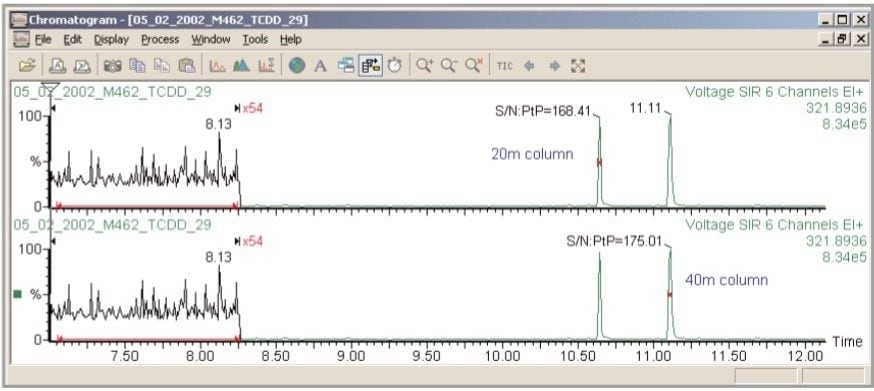This screenshot has height=391, width=874.
Task: Click the integrate sigma chromatogram icon
Action: point(266,66)
